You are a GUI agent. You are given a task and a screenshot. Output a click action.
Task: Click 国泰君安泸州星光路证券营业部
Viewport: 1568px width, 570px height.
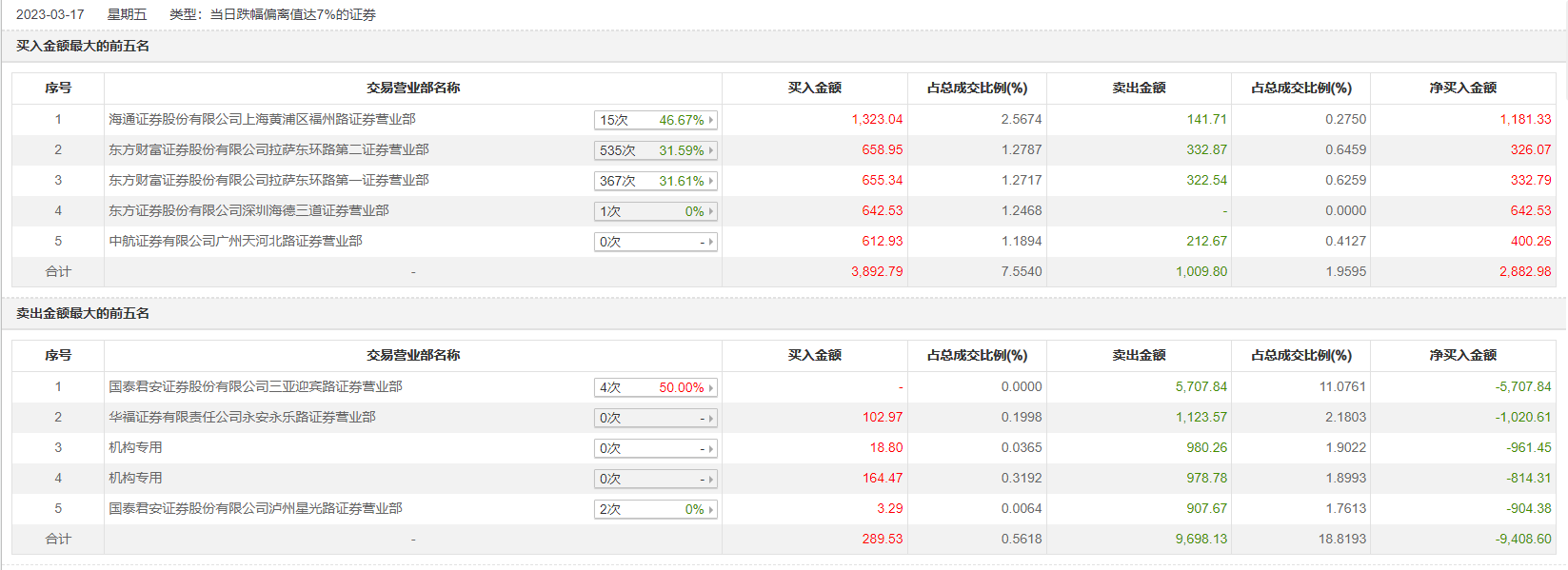tap(255, 508)
